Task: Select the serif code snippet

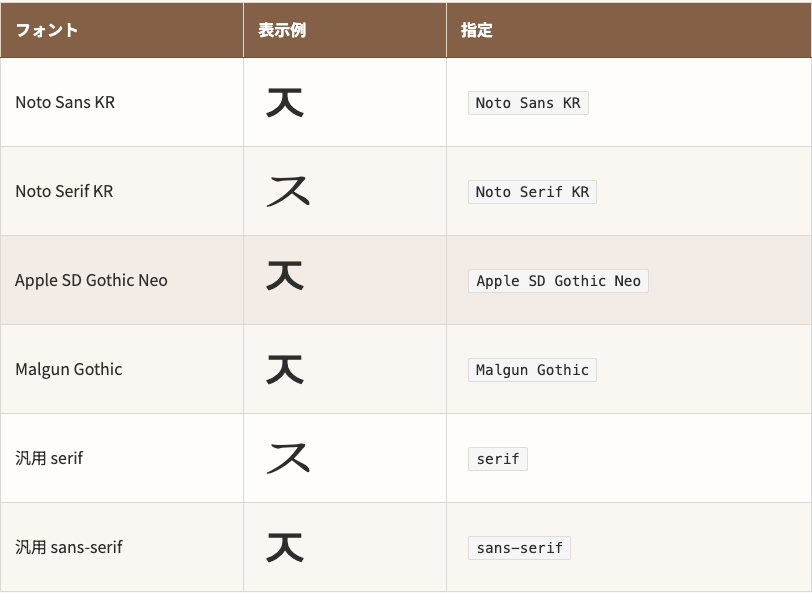Action: point(498,459)
